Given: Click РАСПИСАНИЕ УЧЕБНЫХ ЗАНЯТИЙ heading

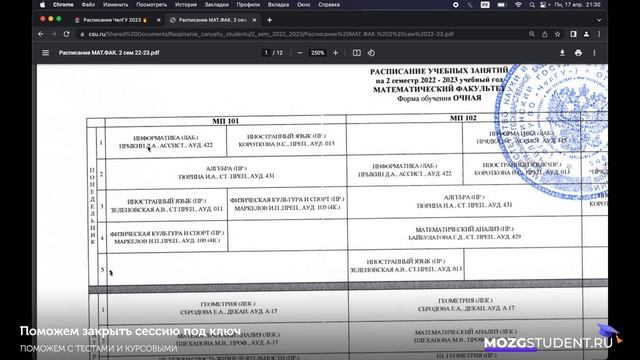Looking at the screenshot, I should [439, 71].
